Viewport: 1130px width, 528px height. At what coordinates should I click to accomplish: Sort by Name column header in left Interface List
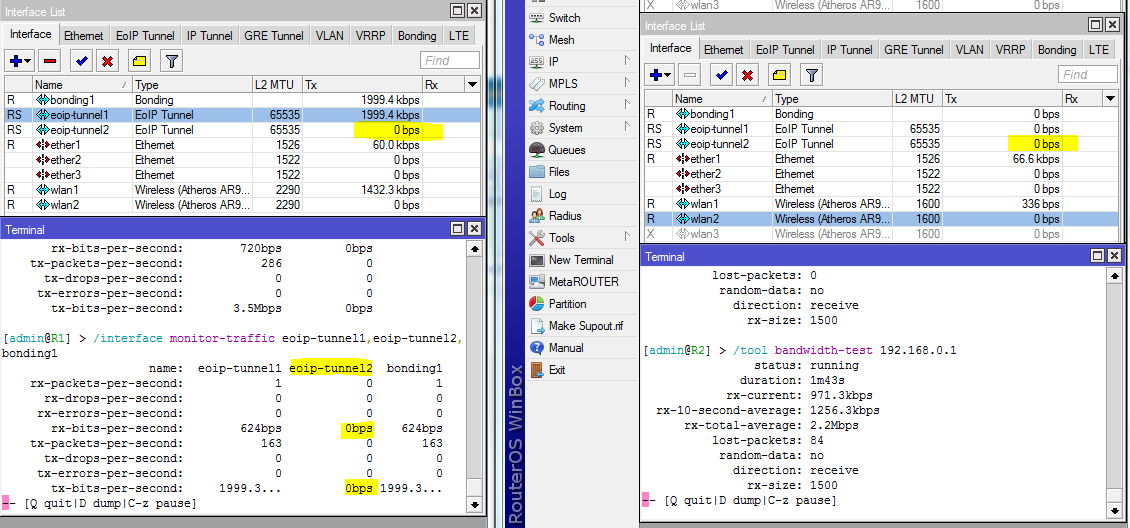(80, 85)
